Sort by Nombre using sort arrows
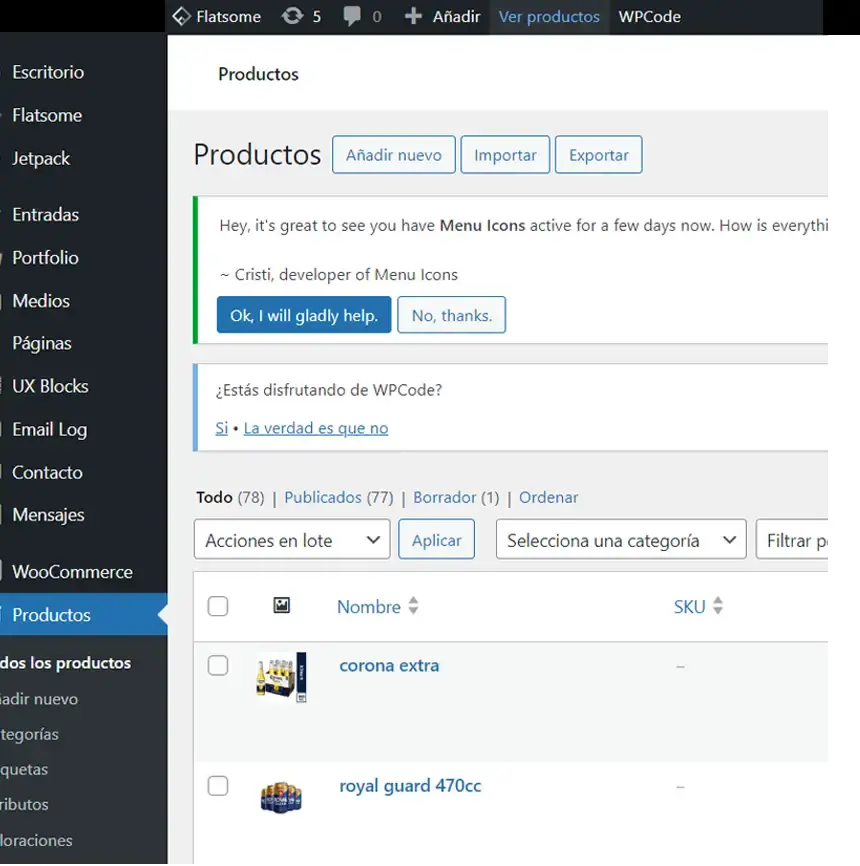Viewport: 860px width, 866px height. pos(414,607)
